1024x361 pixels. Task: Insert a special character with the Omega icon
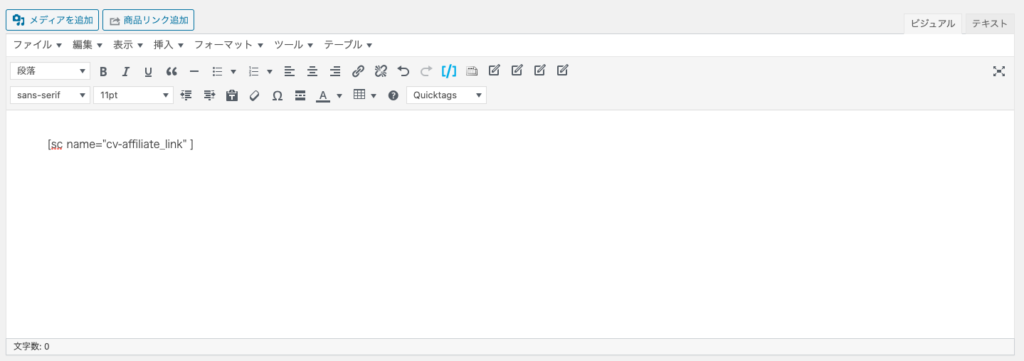pos(277,95)
